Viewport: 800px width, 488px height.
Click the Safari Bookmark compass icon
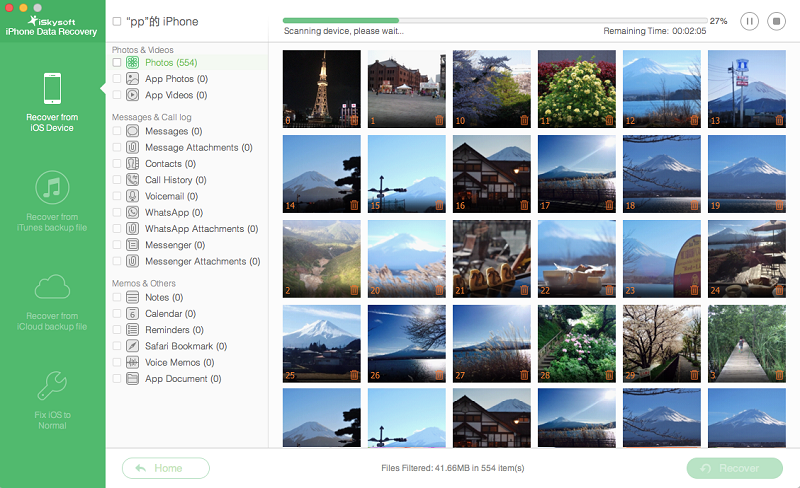(x=132, y=346)
